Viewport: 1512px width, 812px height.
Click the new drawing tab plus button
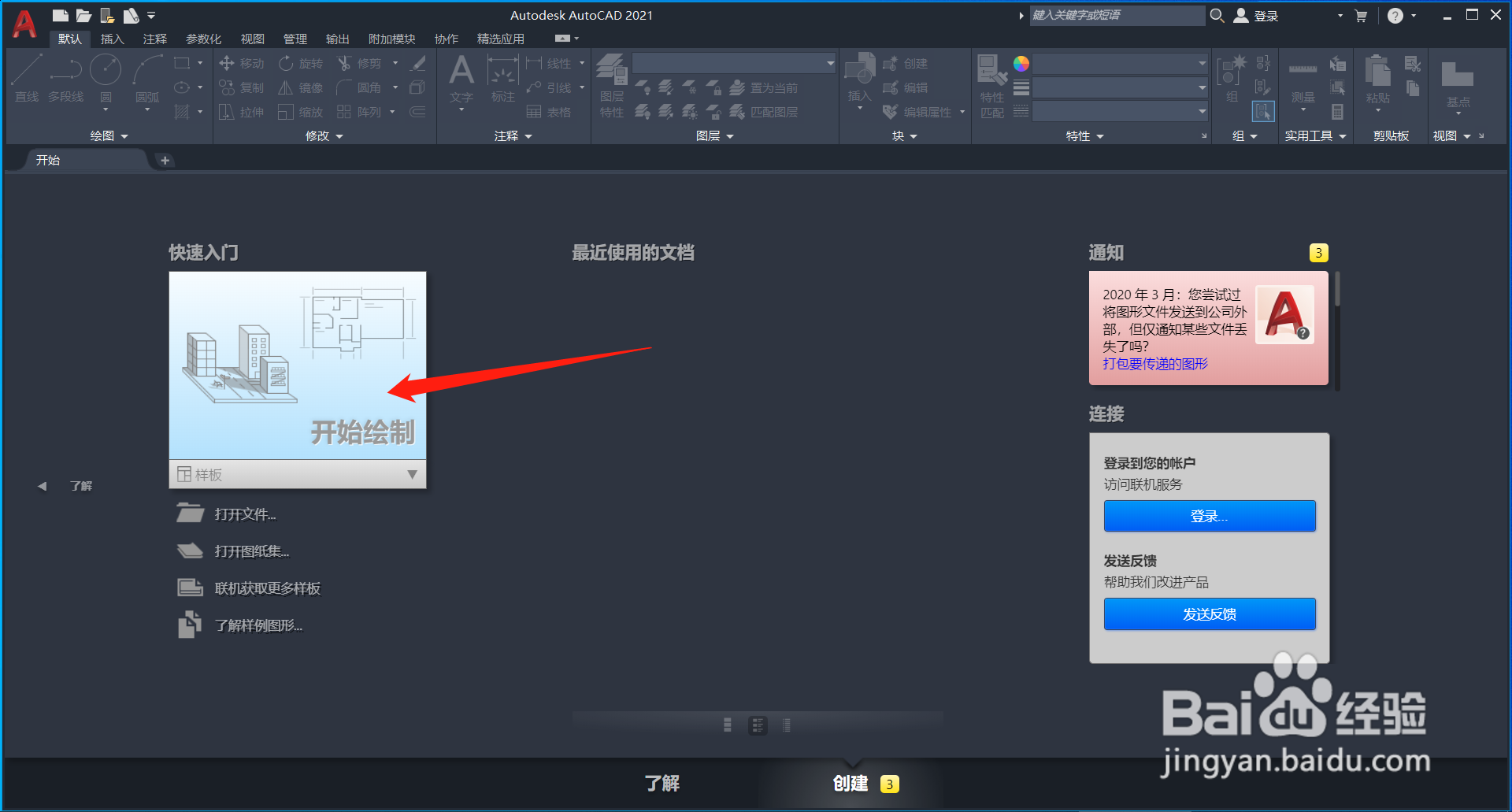tap(165, 160)
